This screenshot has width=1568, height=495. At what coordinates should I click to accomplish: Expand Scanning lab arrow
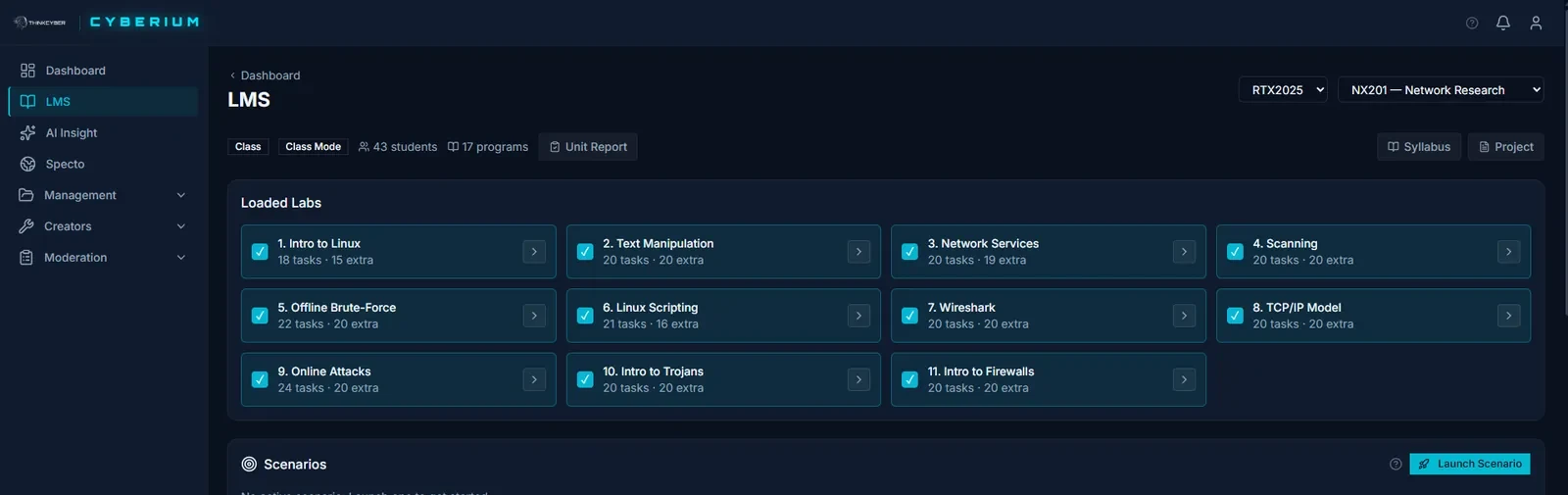tap(1508, 252)
